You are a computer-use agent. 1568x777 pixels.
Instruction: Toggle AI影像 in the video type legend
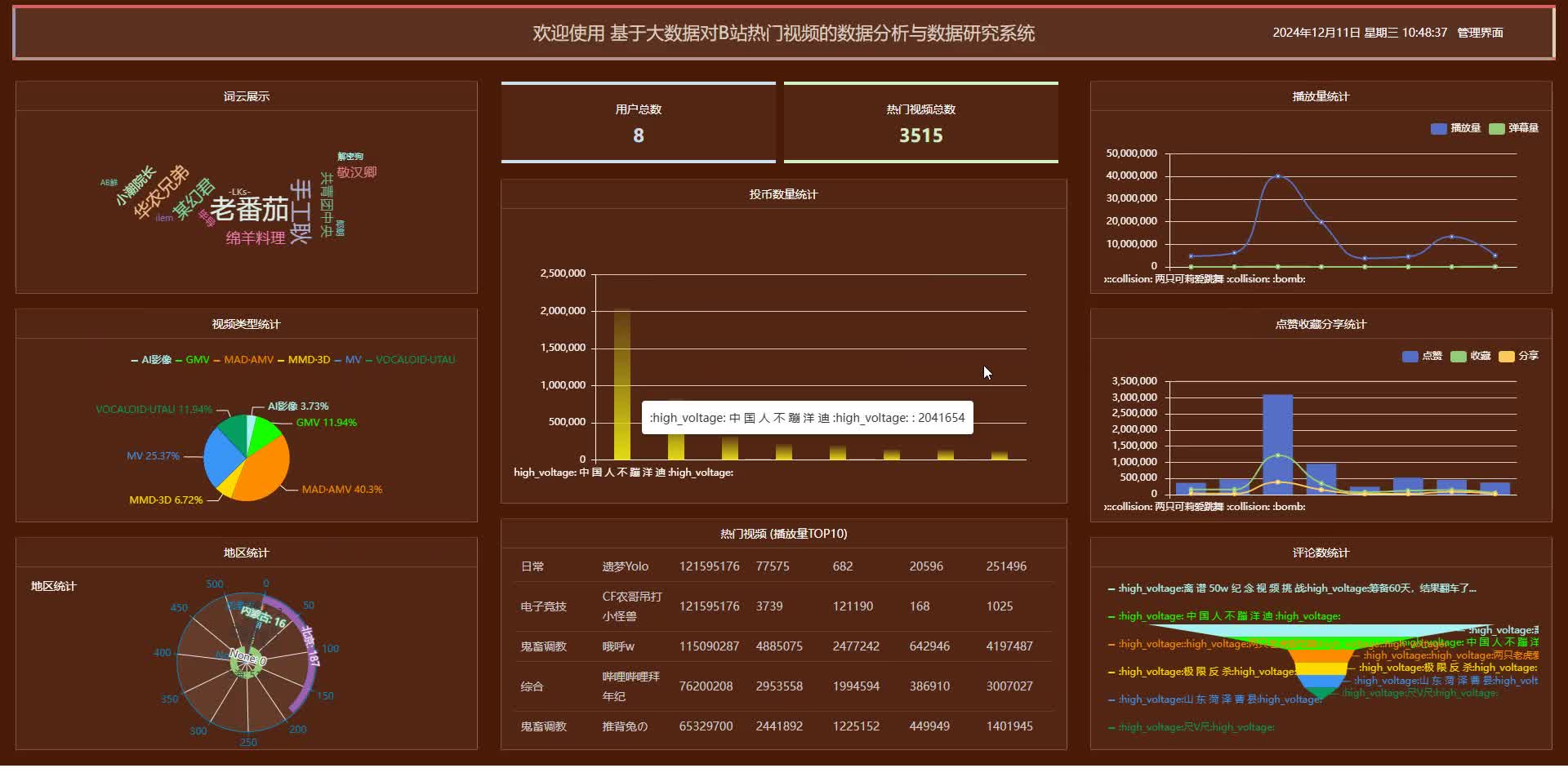pos(150,360)
